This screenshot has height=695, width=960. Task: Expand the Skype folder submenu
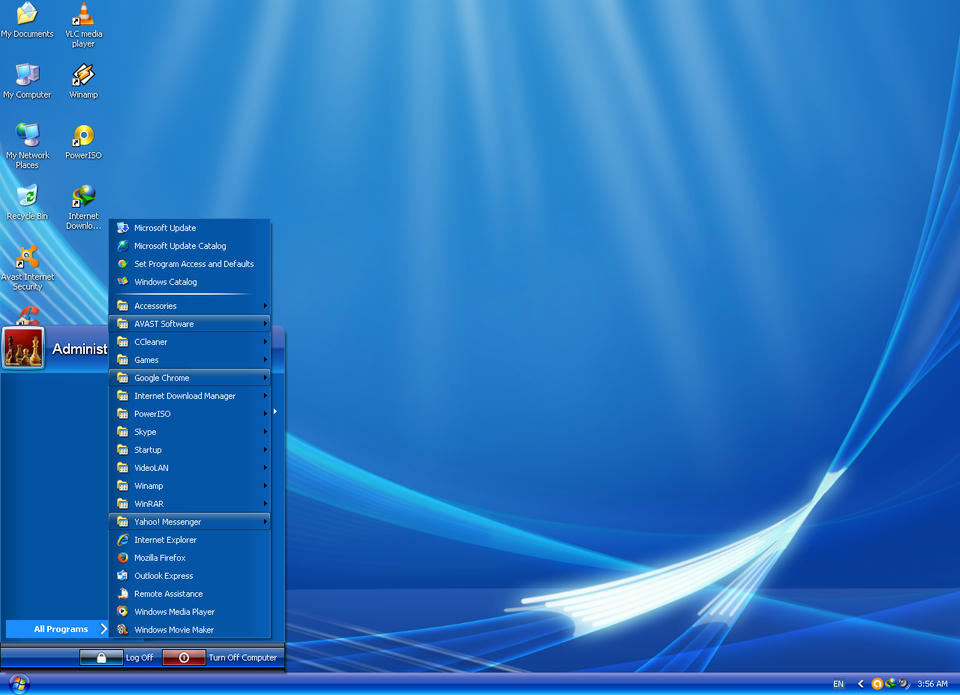(x=190, y=432)
